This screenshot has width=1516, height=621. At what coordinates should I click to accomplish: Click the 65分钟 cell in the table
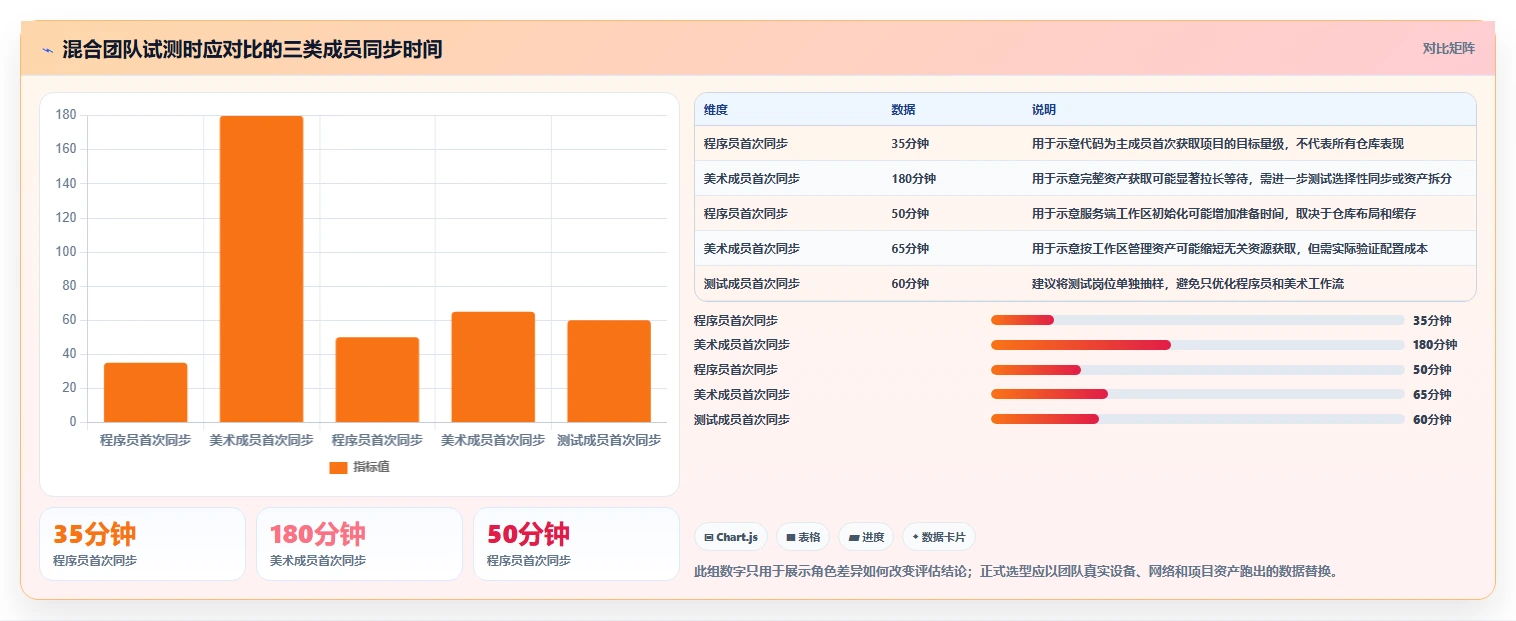click(910, 249)
